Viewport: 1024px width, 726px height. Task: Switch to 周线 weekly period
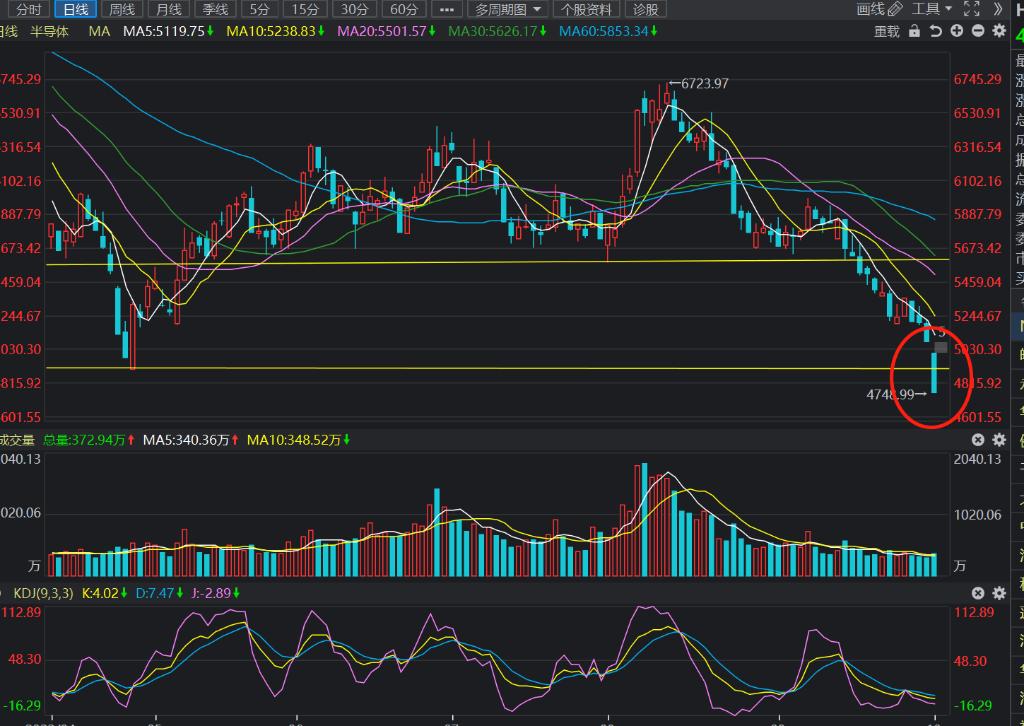[121, 9]
